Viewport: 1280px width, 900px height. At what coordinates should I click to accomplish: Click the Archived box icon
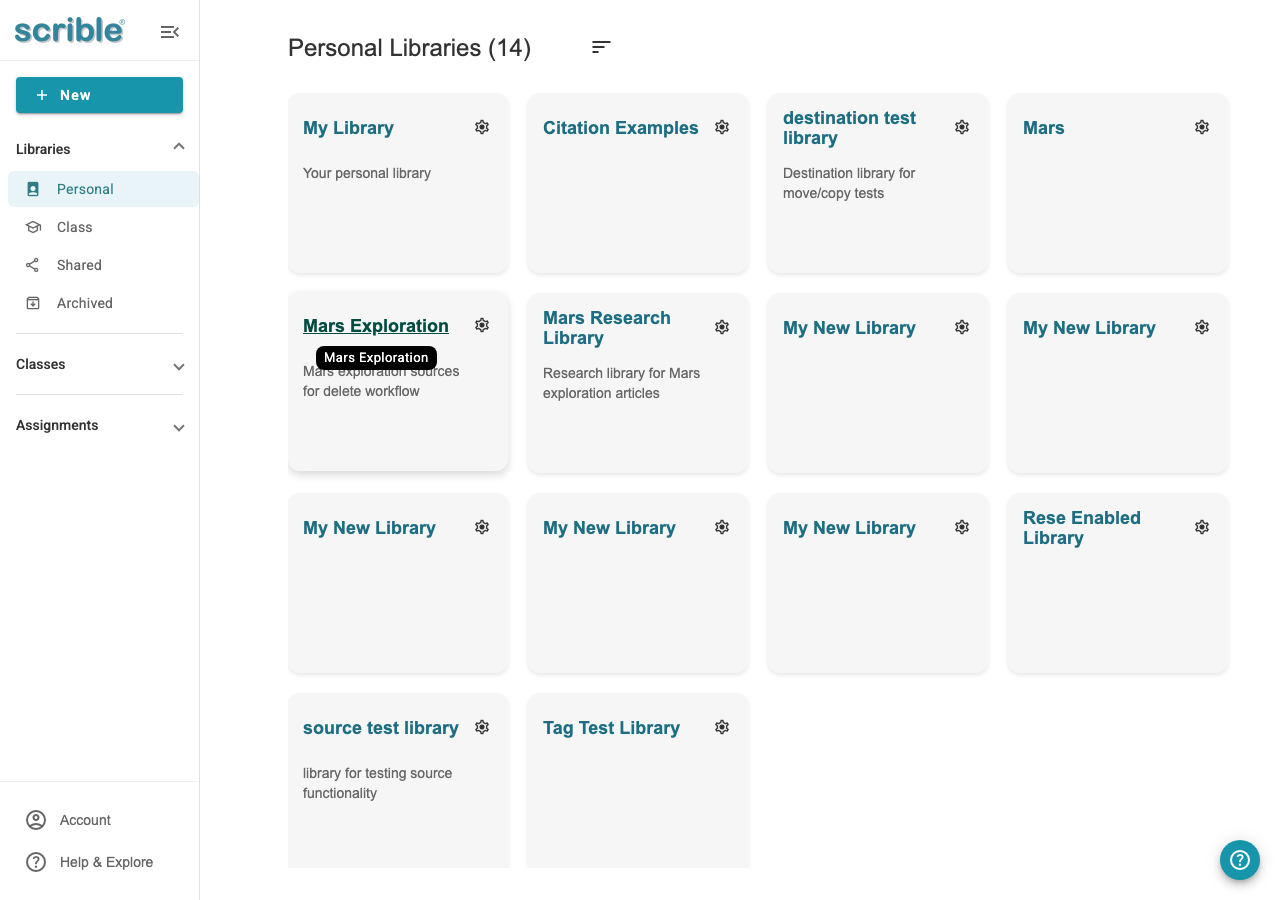[x=33, y=303]
